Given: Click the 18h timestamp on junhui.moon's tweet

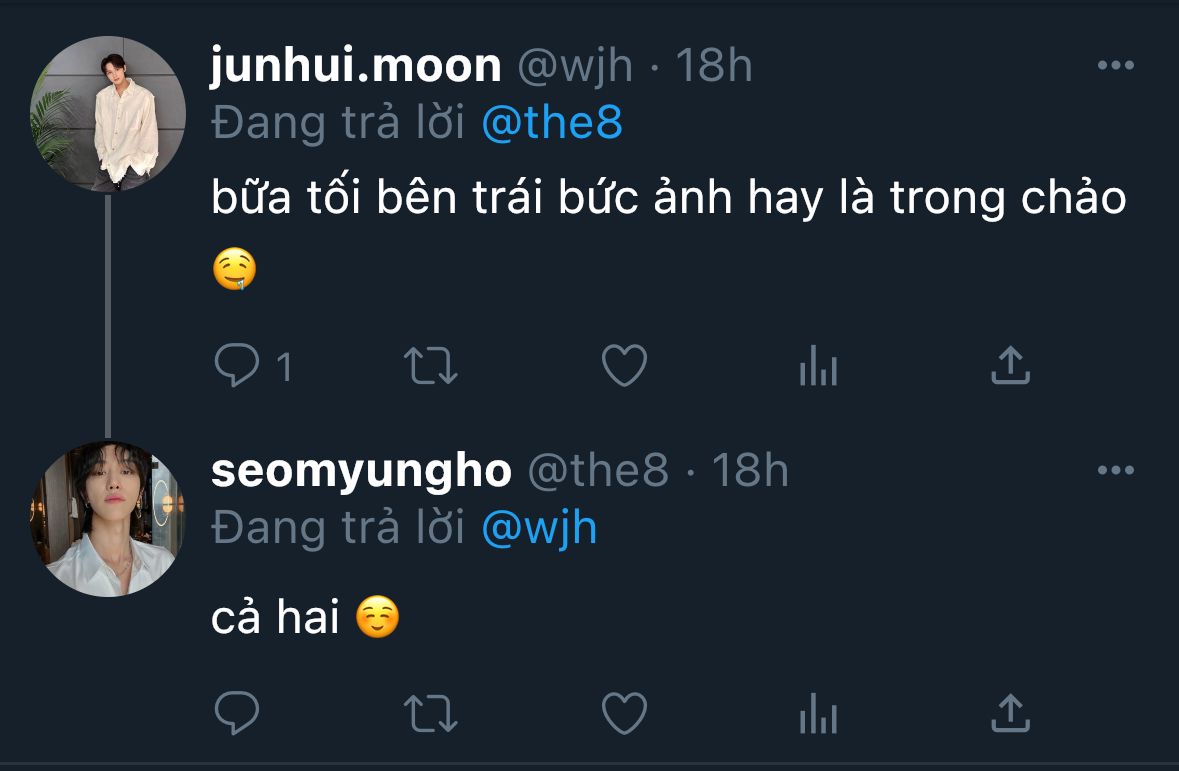Looking at the screenshot, I should point(714,66).
